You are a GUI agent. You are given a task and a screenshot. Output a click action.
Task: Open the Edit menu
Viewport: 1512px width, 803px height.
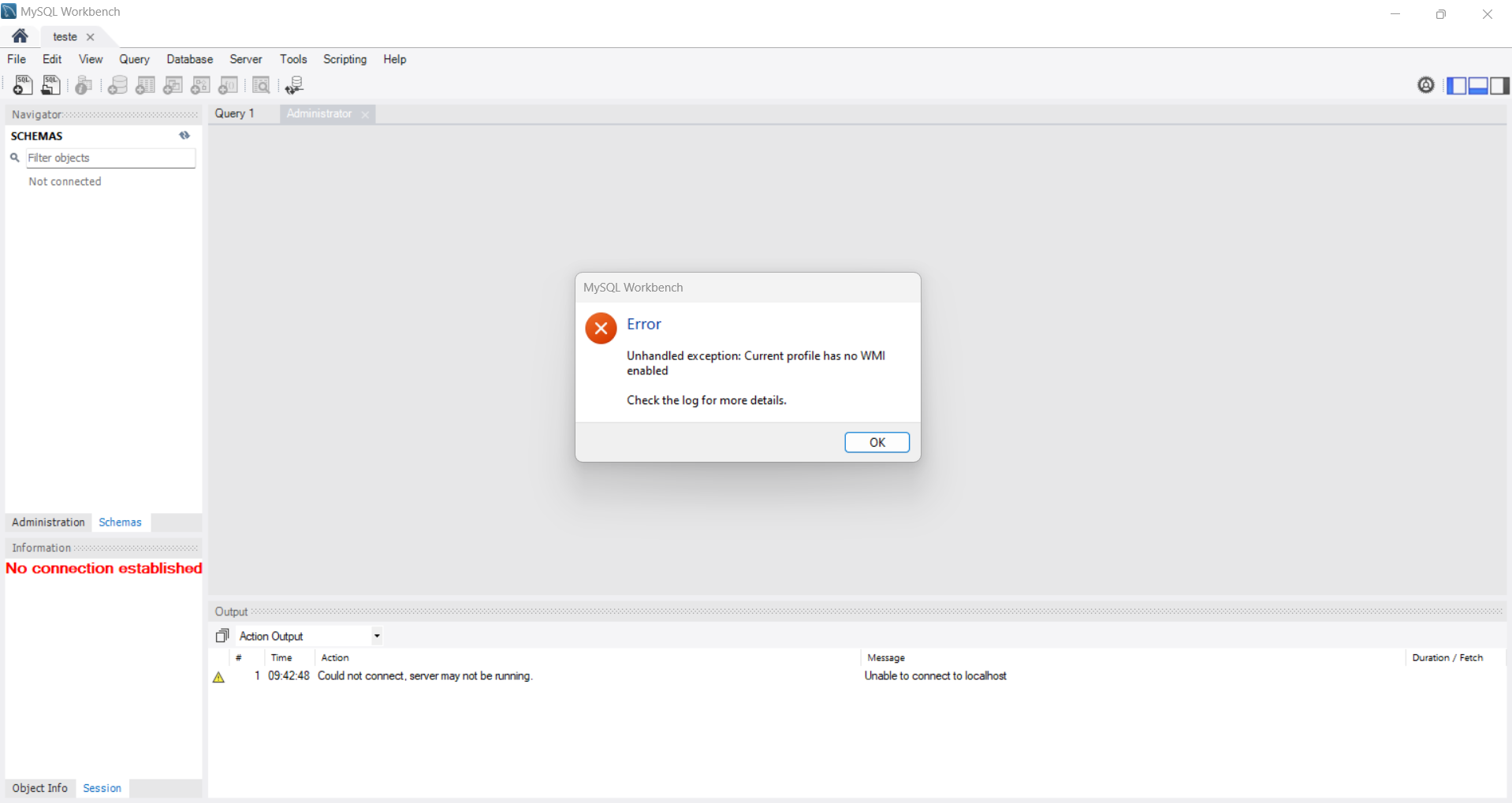pyautogui.click(x=52, y=59)
